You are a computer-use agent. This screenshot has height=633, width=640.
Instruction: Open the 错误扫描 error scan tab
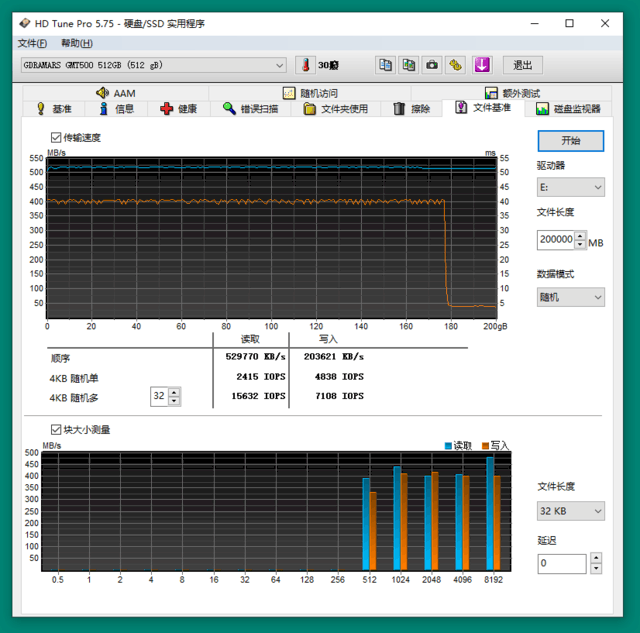[250, 109]
